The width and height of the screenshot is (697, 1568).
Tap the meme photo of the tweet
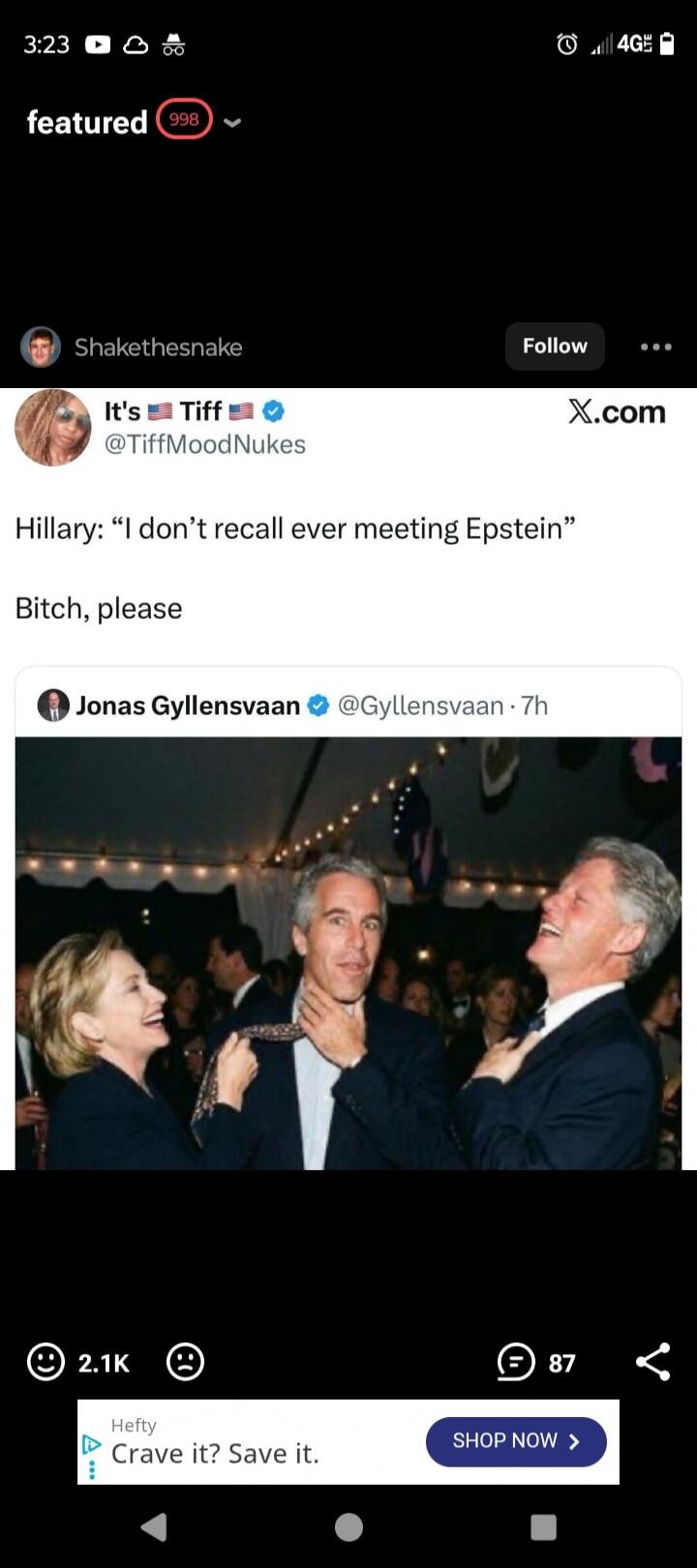tap(348, 953)
